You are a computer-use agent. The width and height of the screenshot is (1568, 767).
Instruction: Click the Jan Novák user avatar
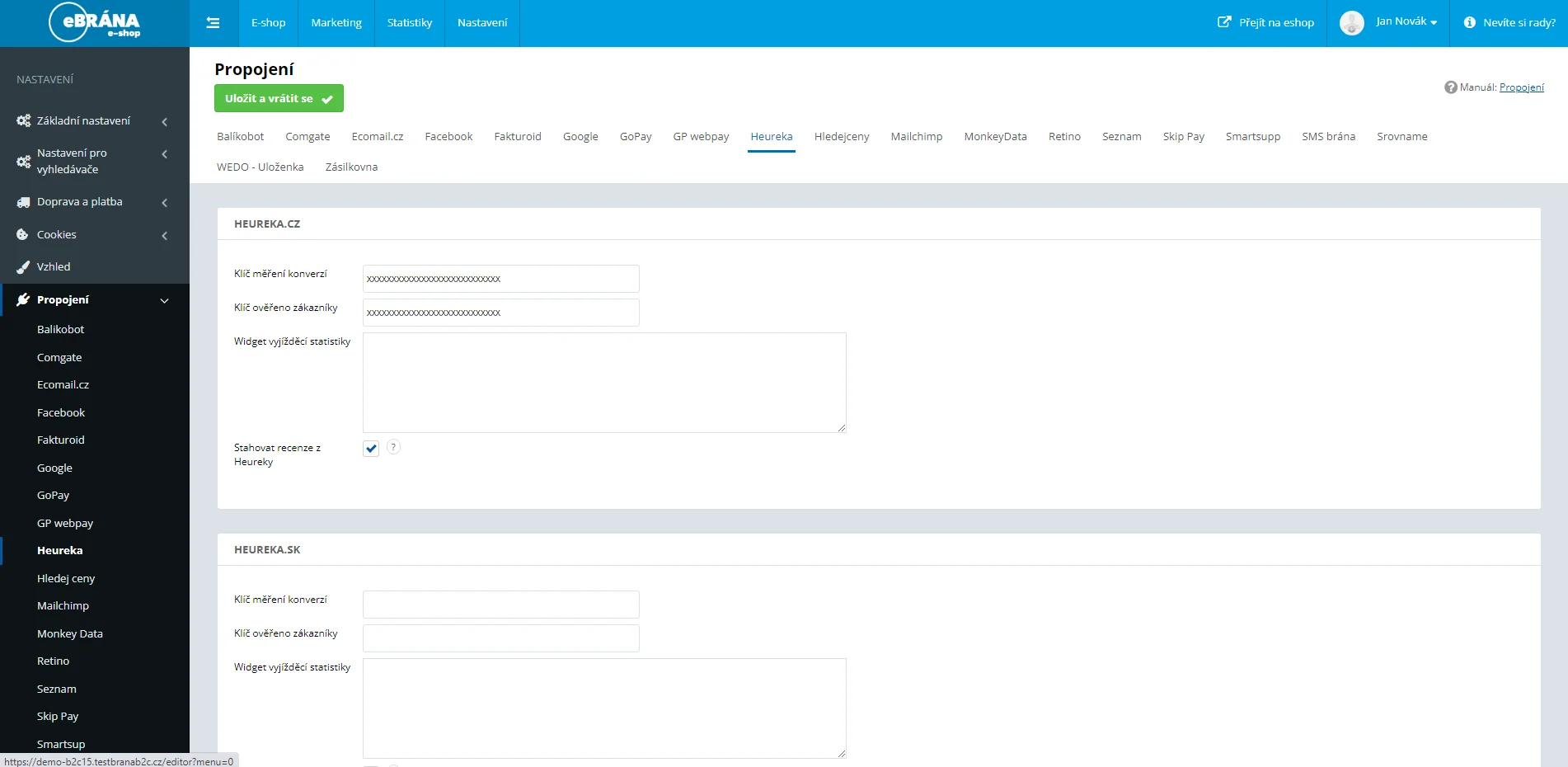[x=1351, y=23]
